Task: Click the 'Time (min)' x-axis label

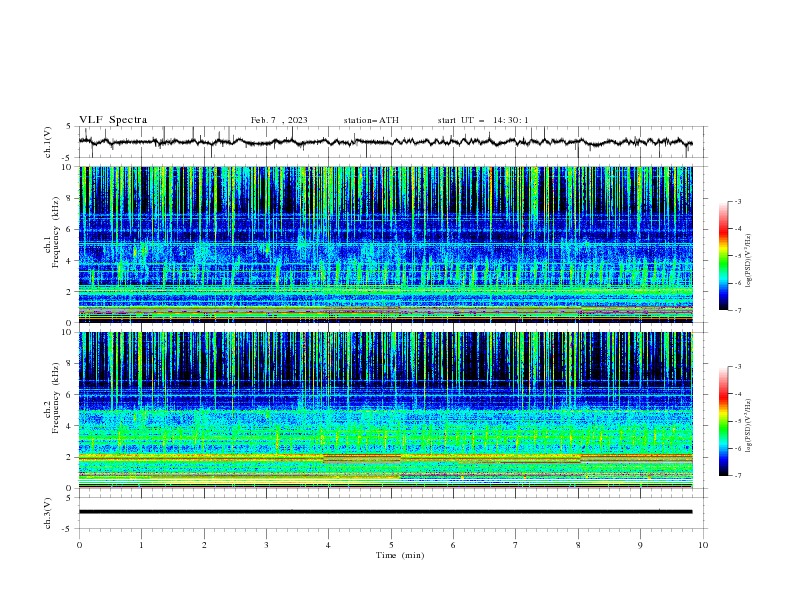Action: coord(400,555)
